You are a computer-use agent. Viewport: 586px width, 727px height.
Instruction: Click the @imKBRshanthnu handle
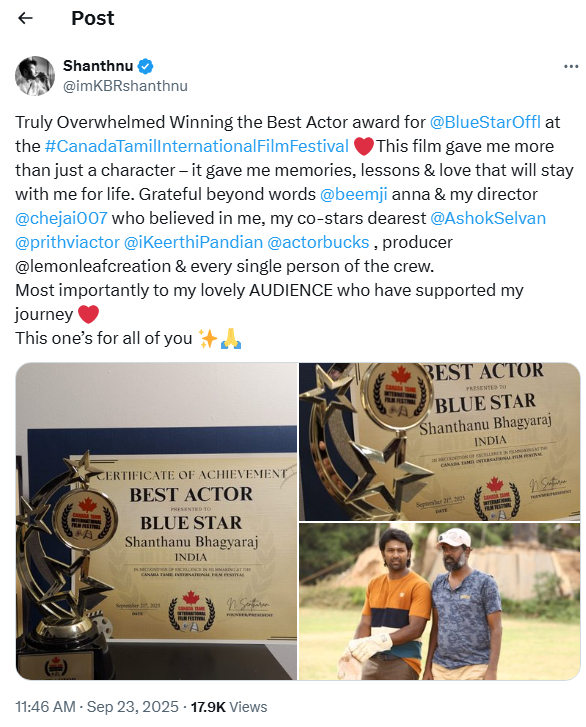[x=125, y=86]
